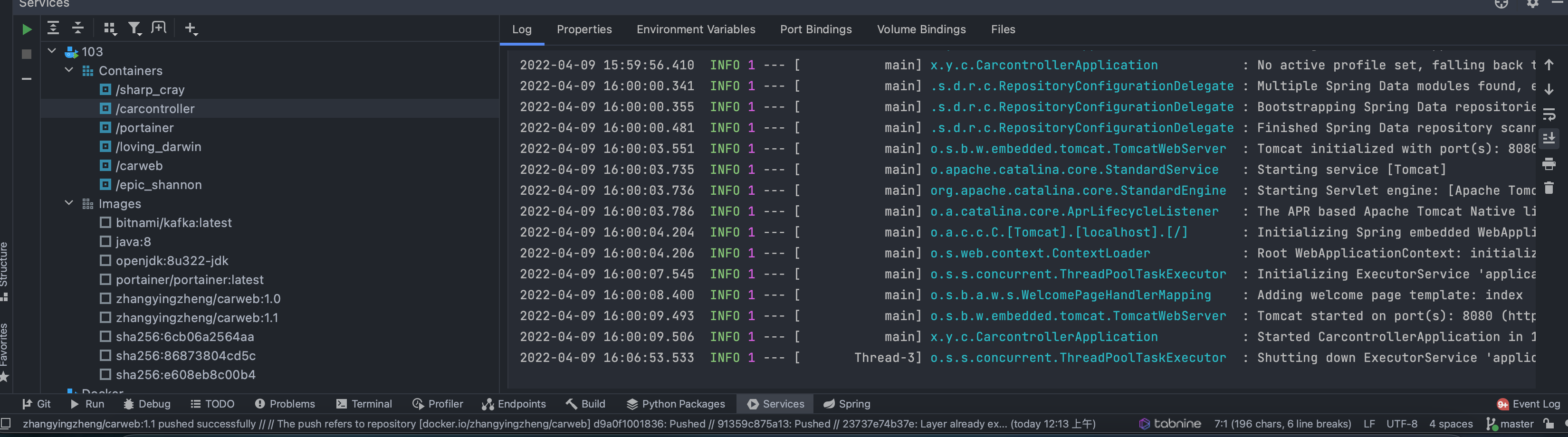Open the Port Bindings tab
Image resolution: width=1568 pixels, height=437 pixels.
(816, 29)
